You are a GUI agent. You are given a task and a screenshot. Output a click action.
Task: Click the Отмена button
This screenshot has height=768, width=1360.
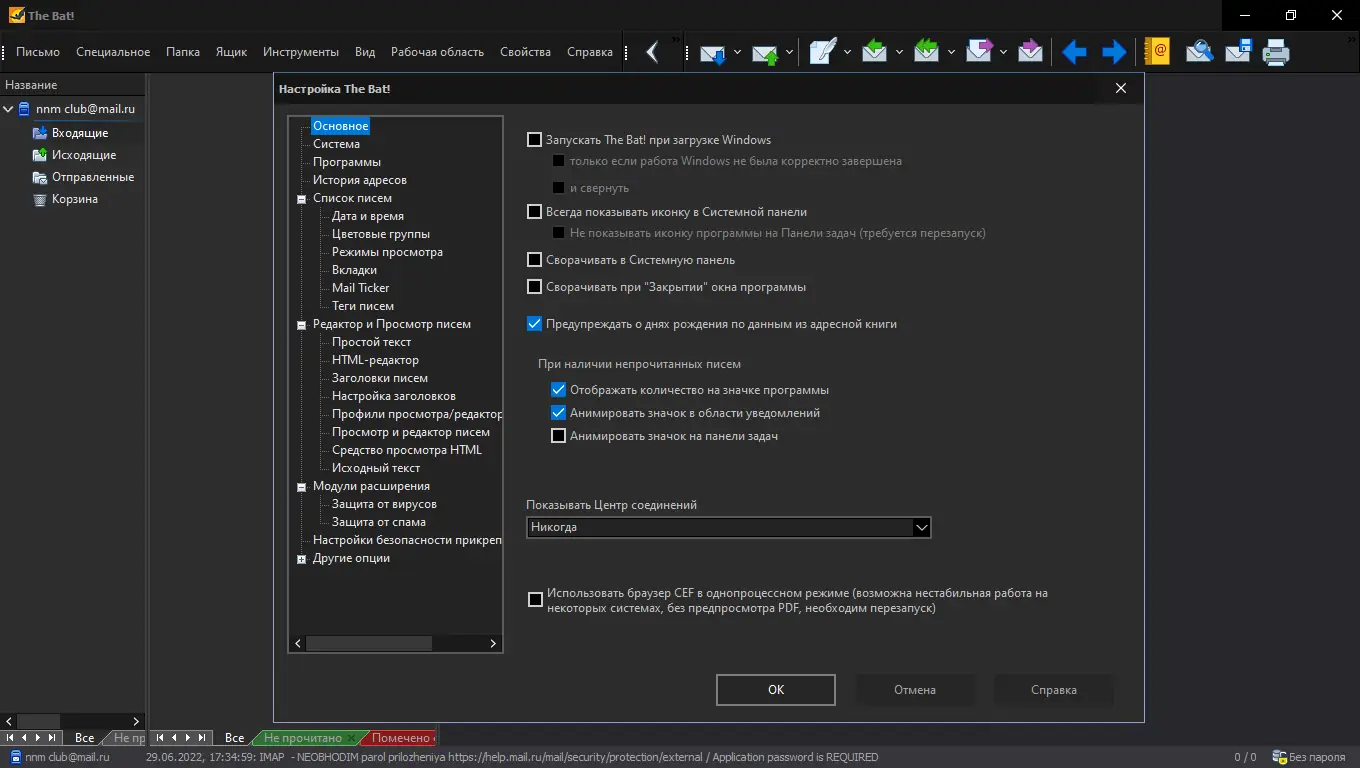[915, 690]
